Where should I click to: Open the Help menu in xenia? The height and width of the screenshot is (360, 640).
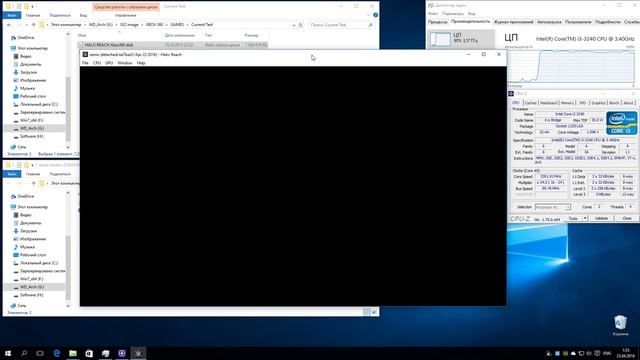pos(141,63)
